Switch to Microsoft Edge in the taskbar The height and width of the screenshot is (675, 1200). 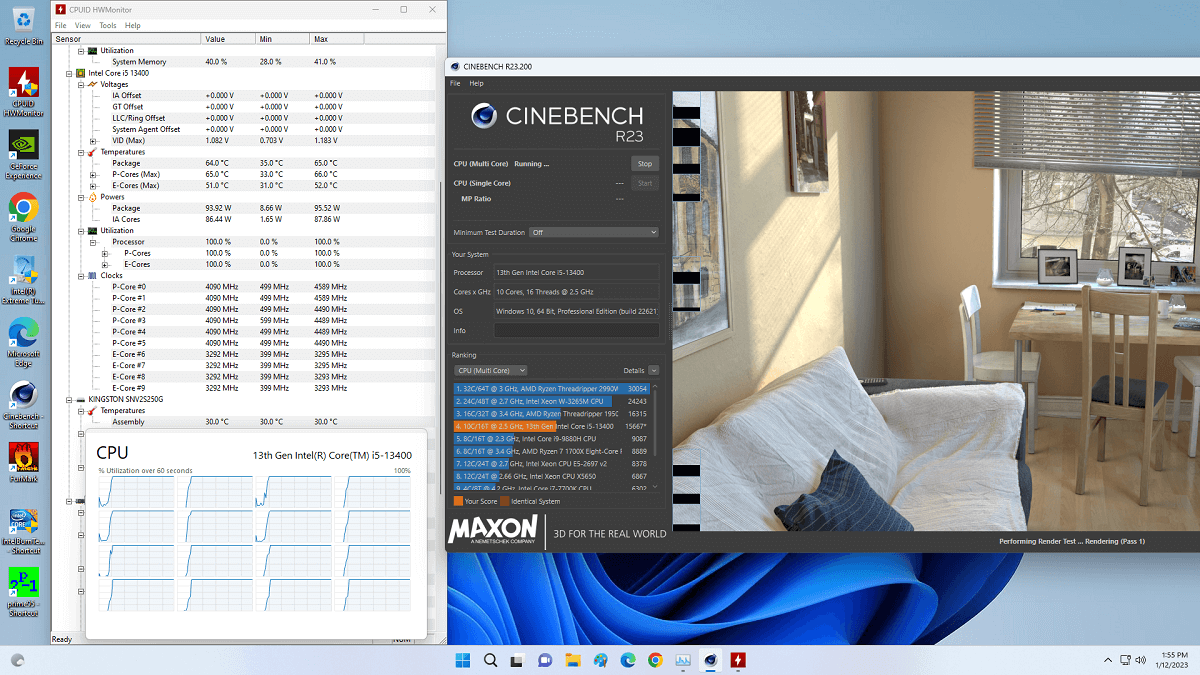coord(628,660)
